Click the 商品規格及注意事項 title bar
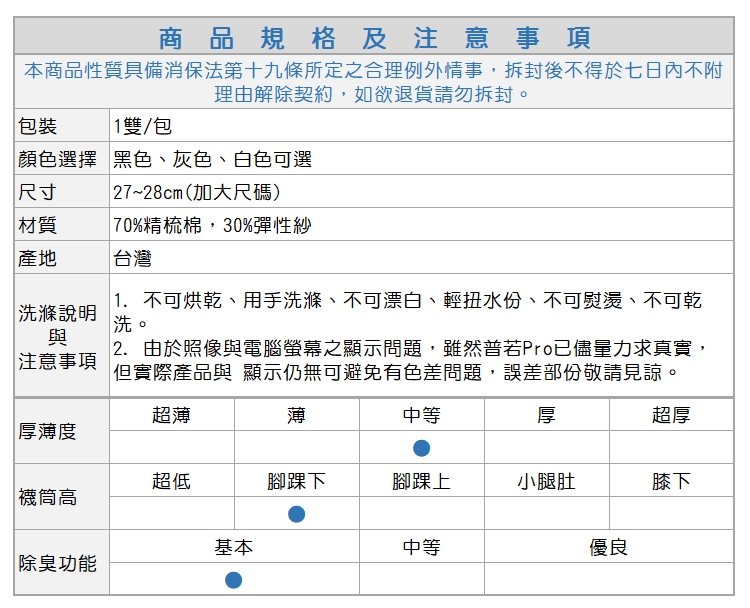The image size is (750, 608). click(x=375, y=38)
